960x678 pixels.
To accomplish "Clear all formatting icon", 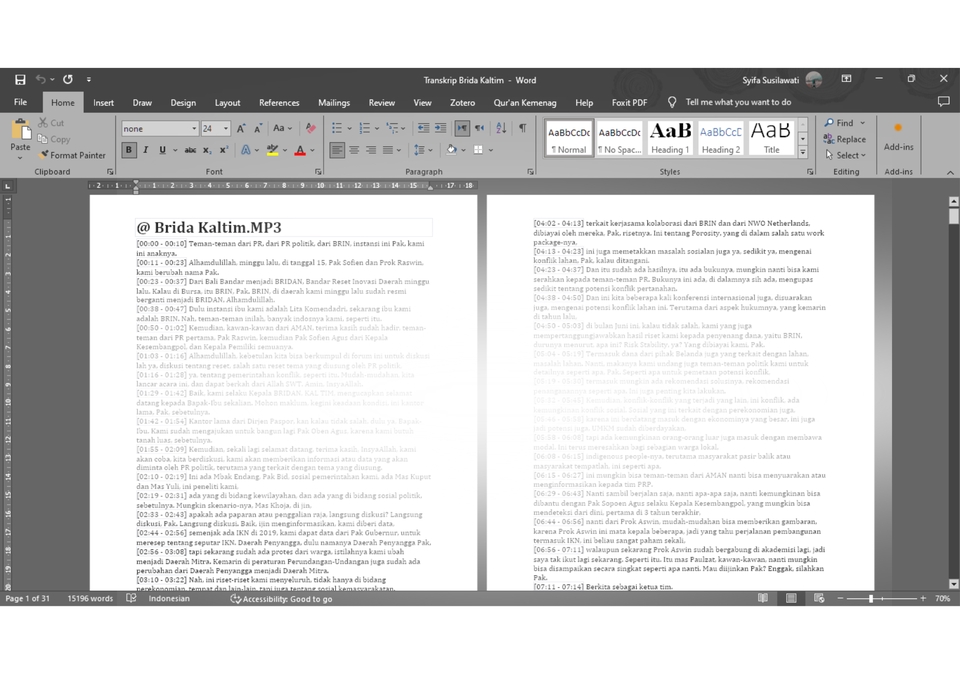I will tap(310, 129).
